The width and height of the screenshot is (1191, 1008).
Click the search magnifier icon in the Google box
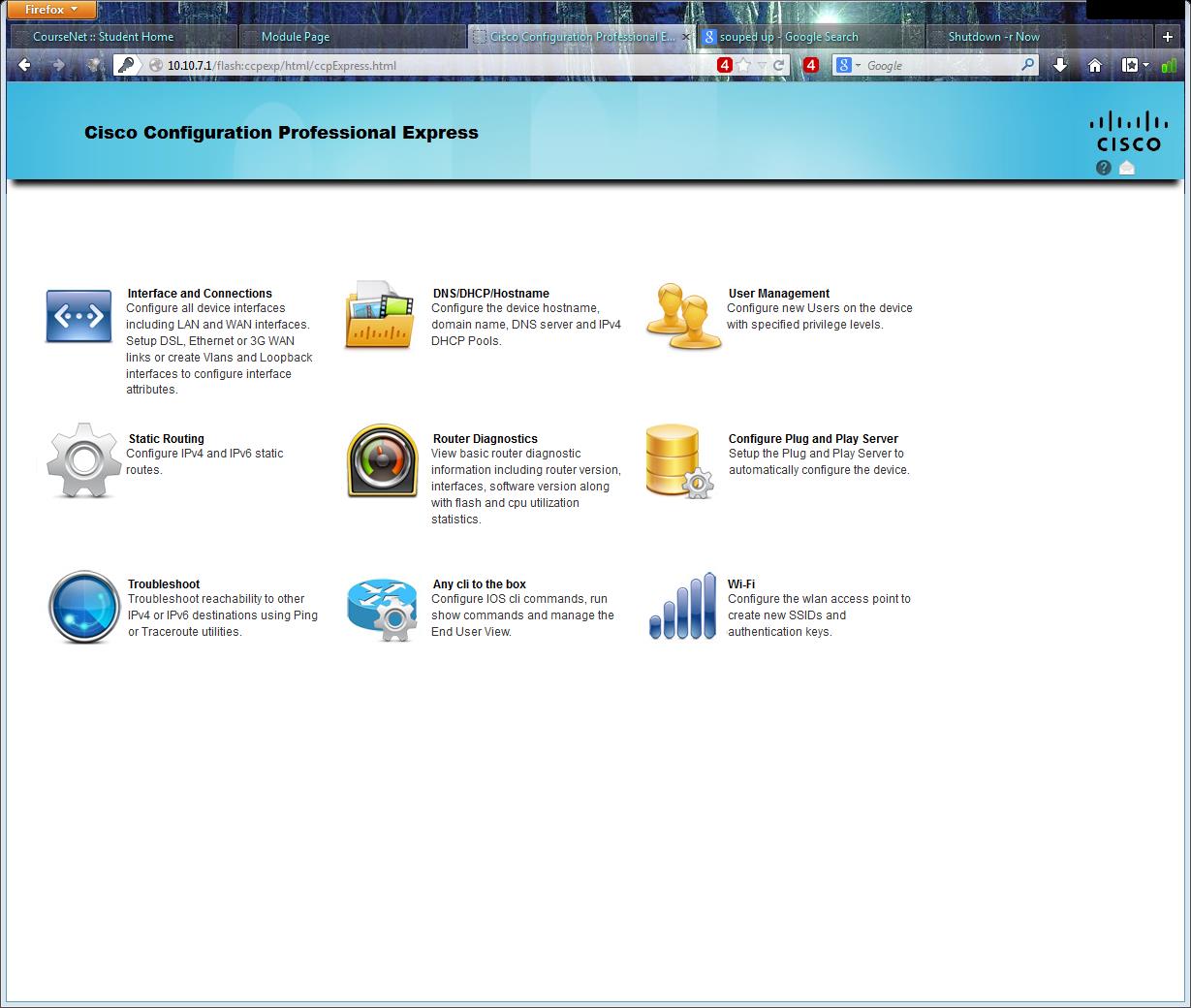coord(1028,65)
